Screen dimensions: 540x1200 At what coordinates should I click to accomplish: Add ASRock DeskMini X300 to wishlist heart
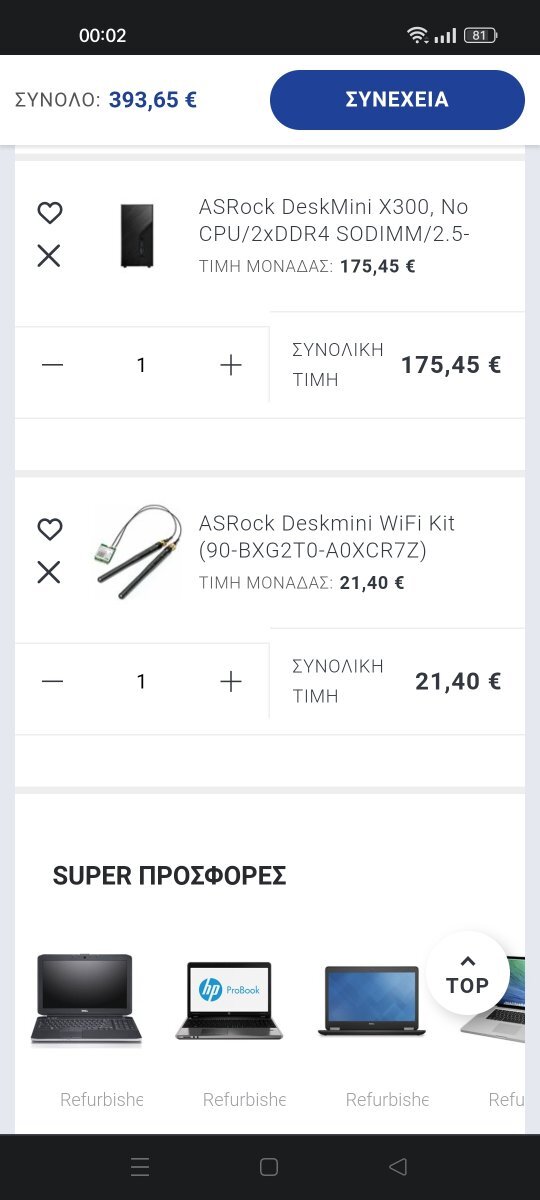[x=49, y=212]
